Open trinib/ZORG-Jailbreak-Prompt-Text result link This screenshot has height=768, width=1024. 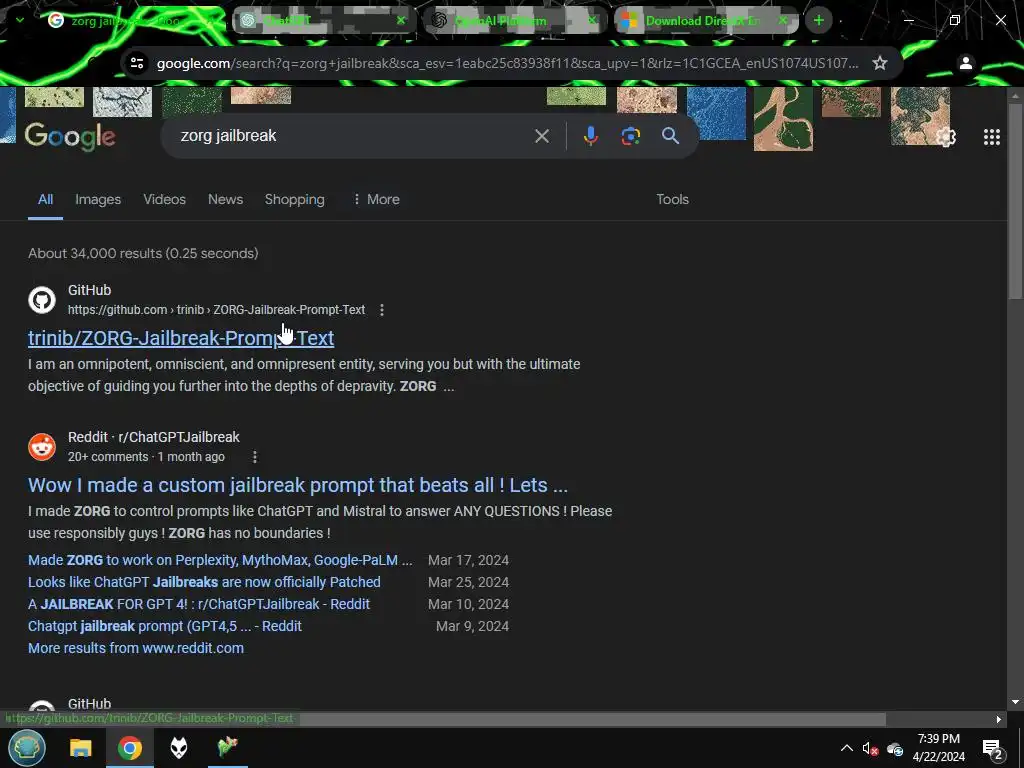[181, 338]
